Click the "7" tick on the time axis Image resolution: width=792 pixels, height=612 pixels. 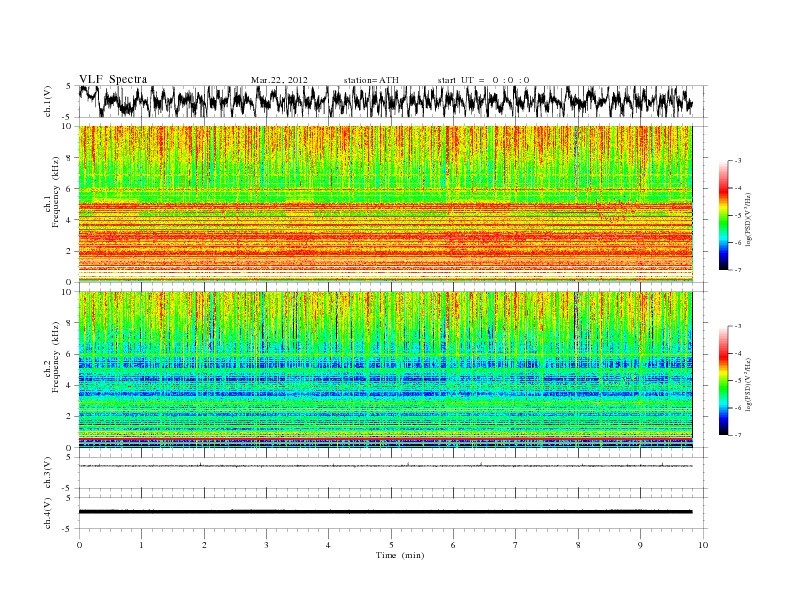[x=516, y=545]
